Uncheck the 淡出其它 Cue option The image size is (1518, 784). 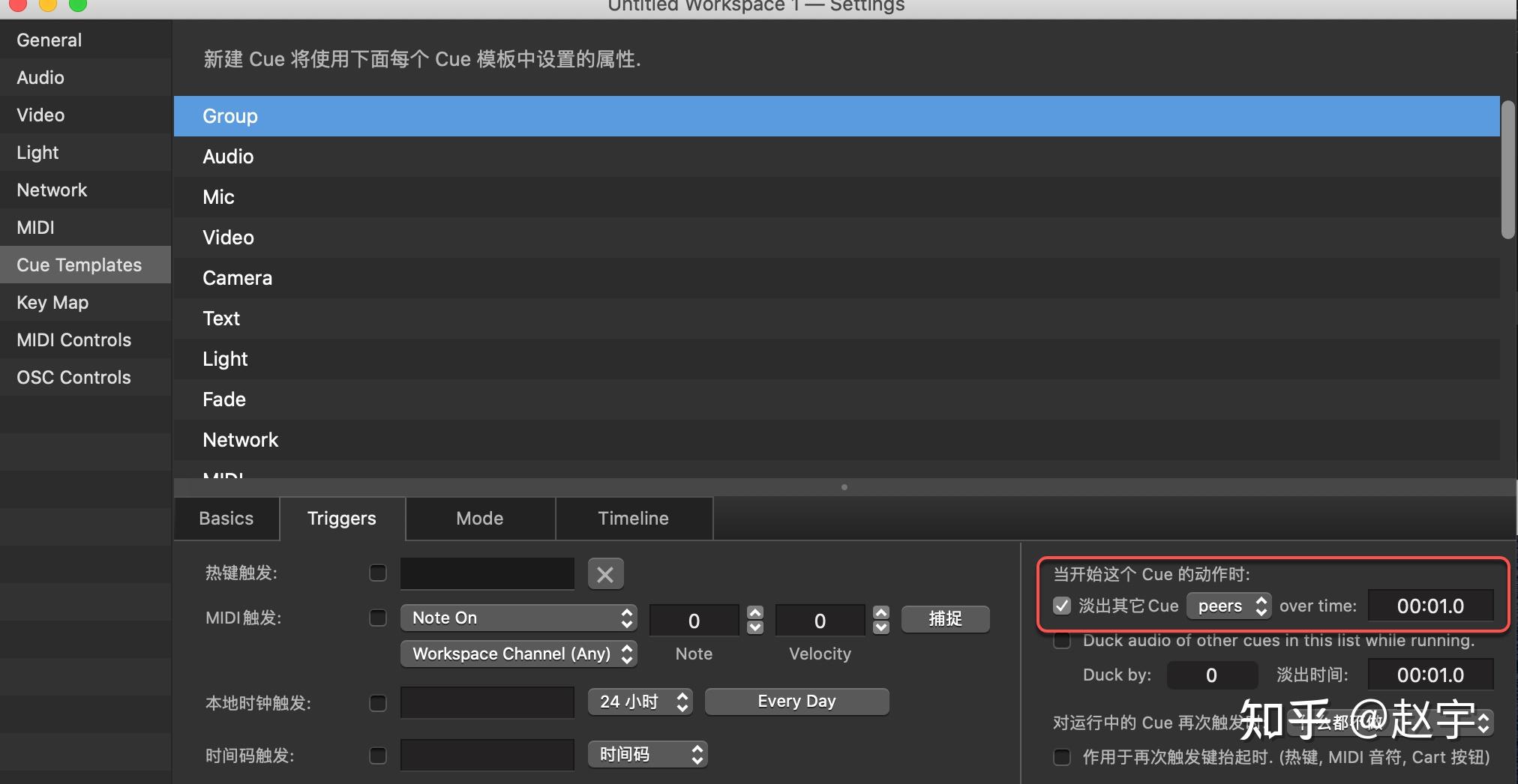coord(1063,606)
